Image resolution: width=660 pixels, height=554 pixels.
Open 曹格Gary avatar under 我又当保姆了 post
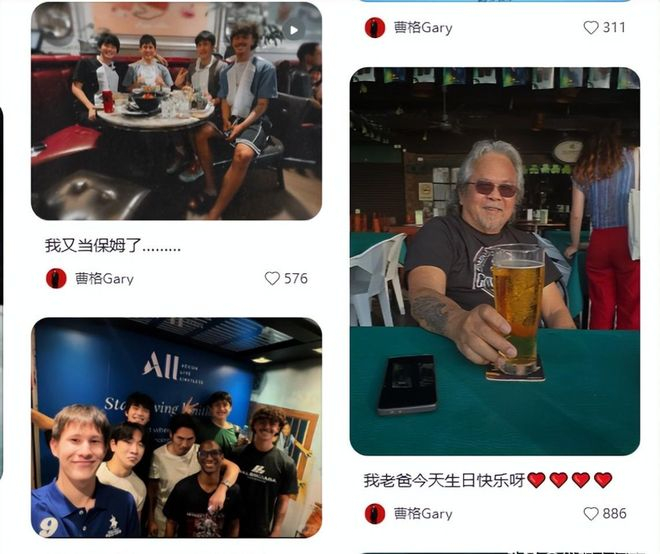(x=56, y=278)
